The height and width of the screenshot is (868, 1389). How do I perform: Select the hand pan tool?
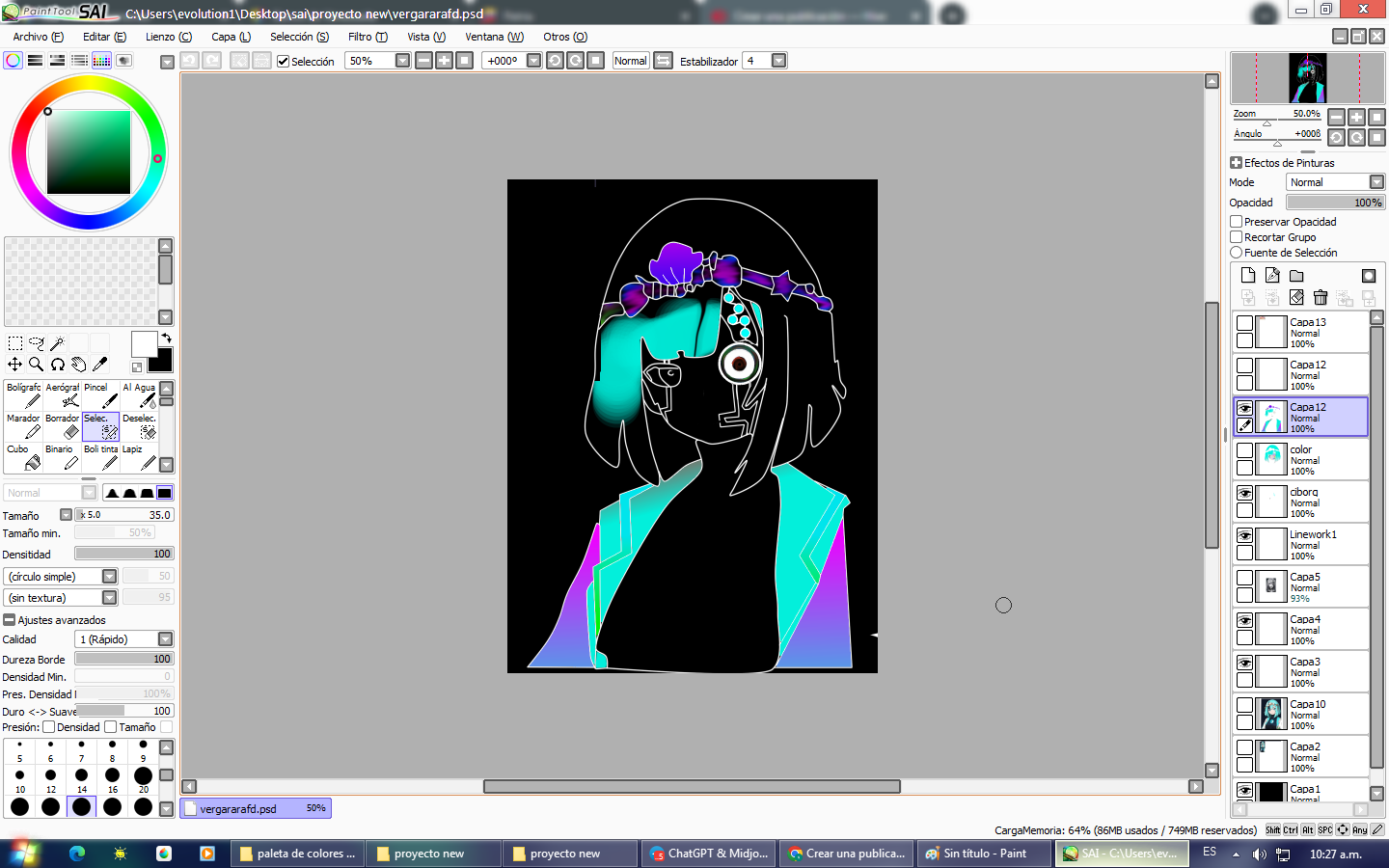coord(79,365)
